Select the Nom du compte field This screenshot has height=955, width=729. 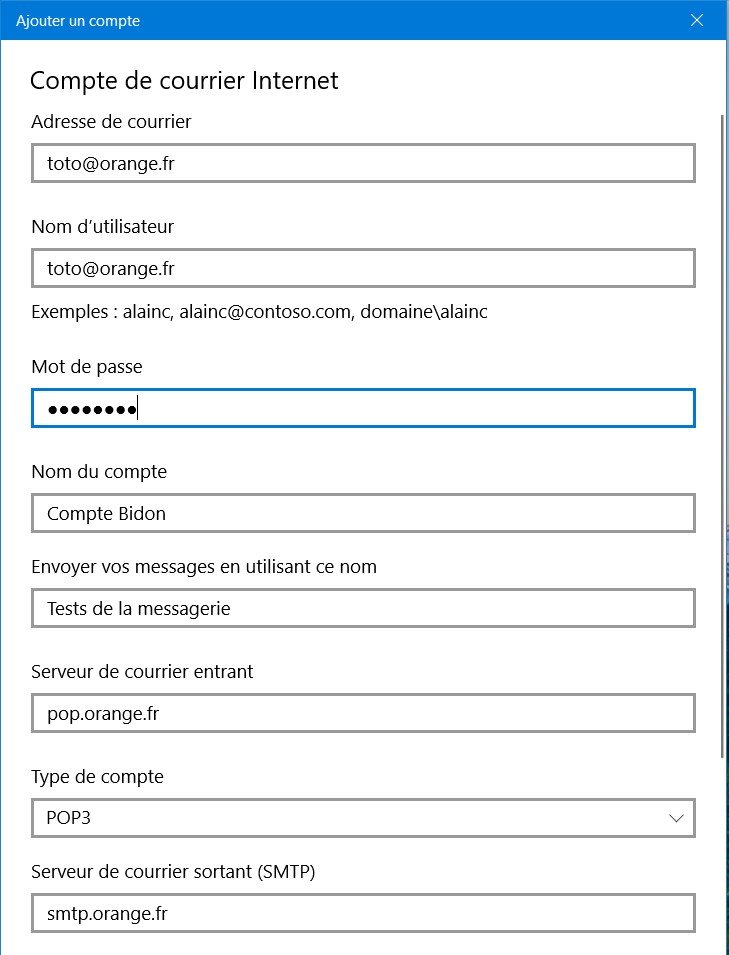coord(363,513)
